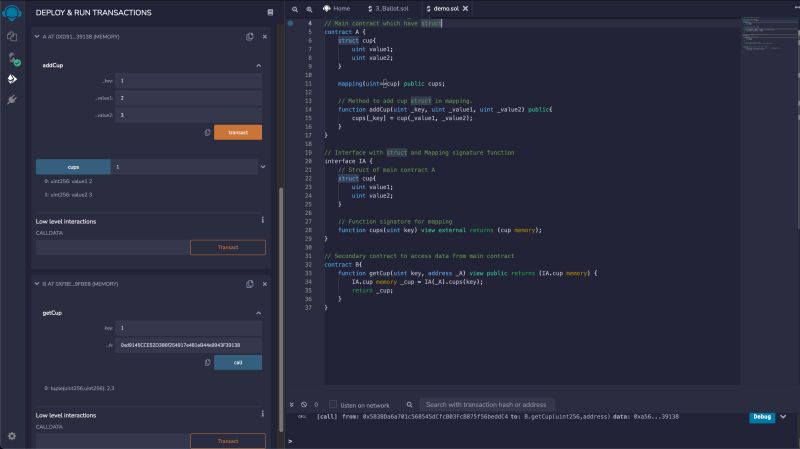The height and width of the screenshot is (449, 800).
Task: Focus the getCup key input field
Action: click(188, 328)
